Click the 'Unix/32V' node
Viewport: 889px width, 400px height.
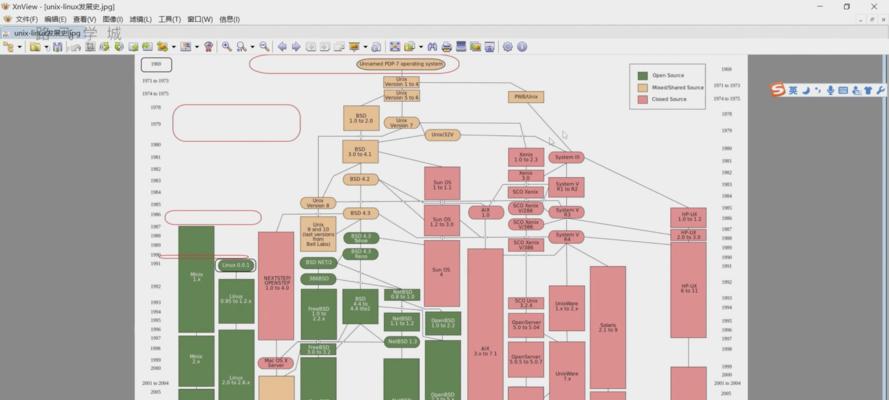442,135
